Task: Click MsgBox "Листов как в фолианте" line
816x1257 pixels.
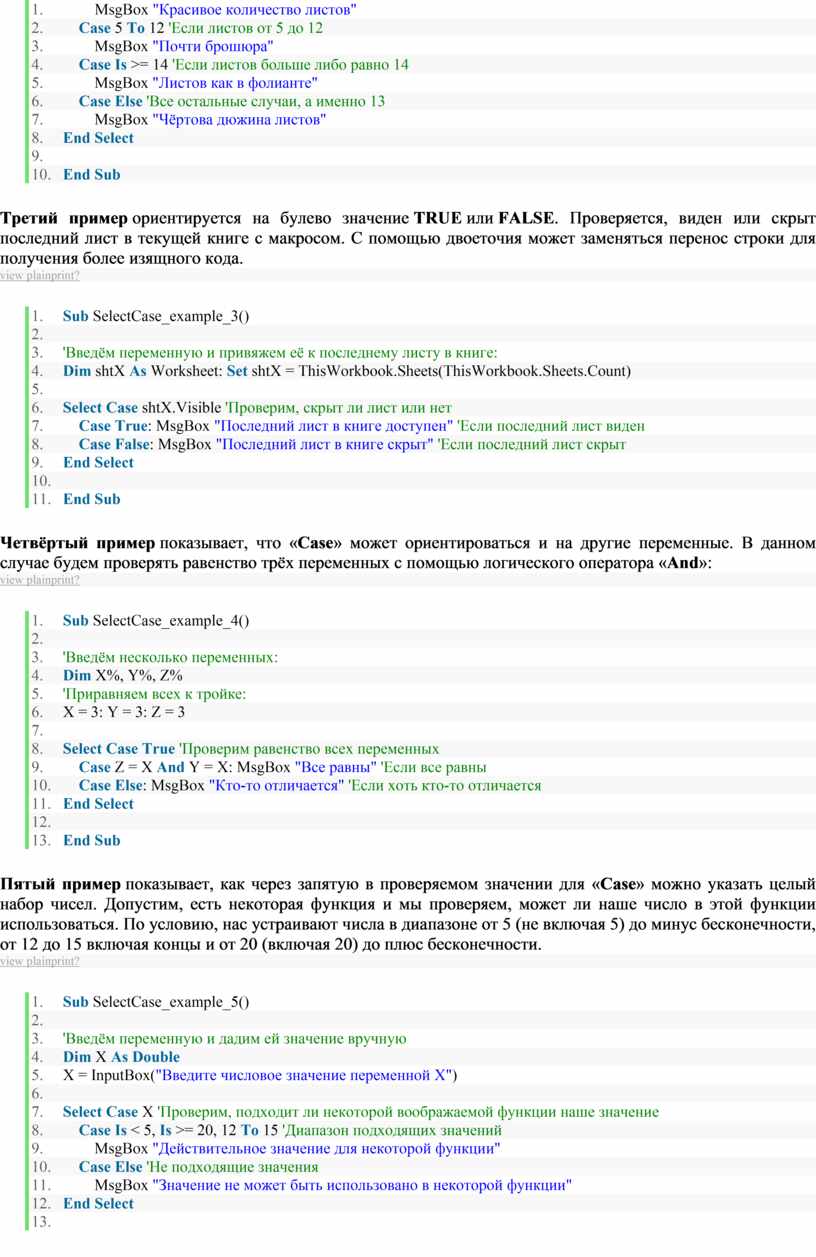Action: click(206, 83)
